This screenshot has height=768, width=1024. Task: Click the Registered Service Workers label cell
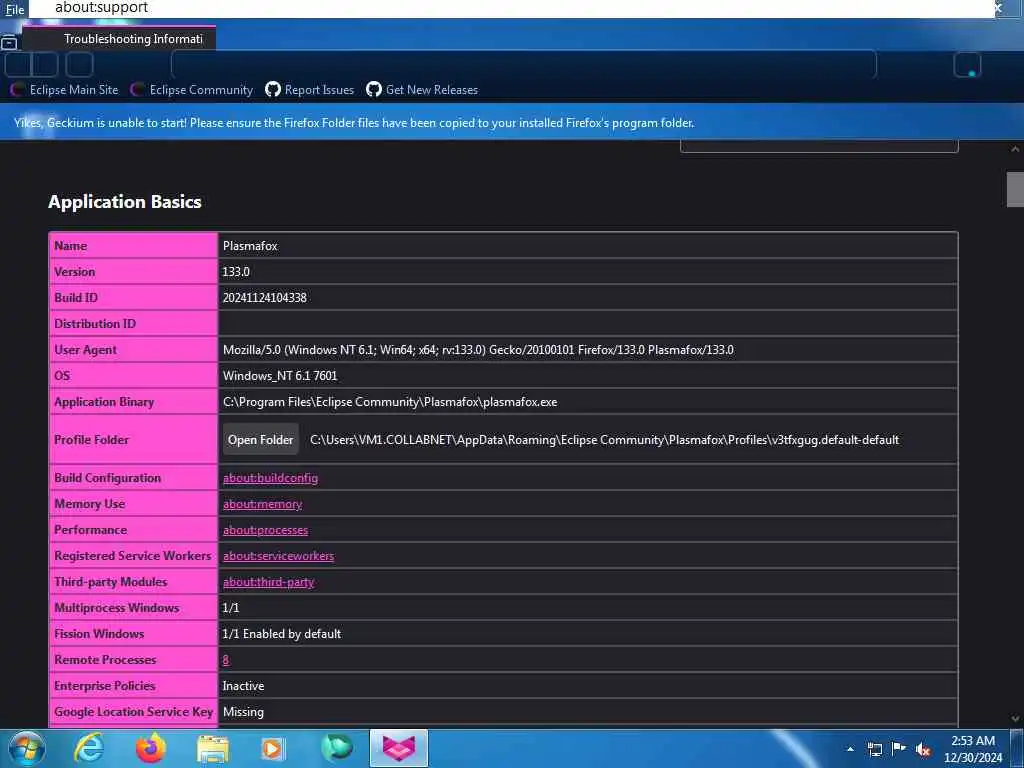click(x=133, y=556)
